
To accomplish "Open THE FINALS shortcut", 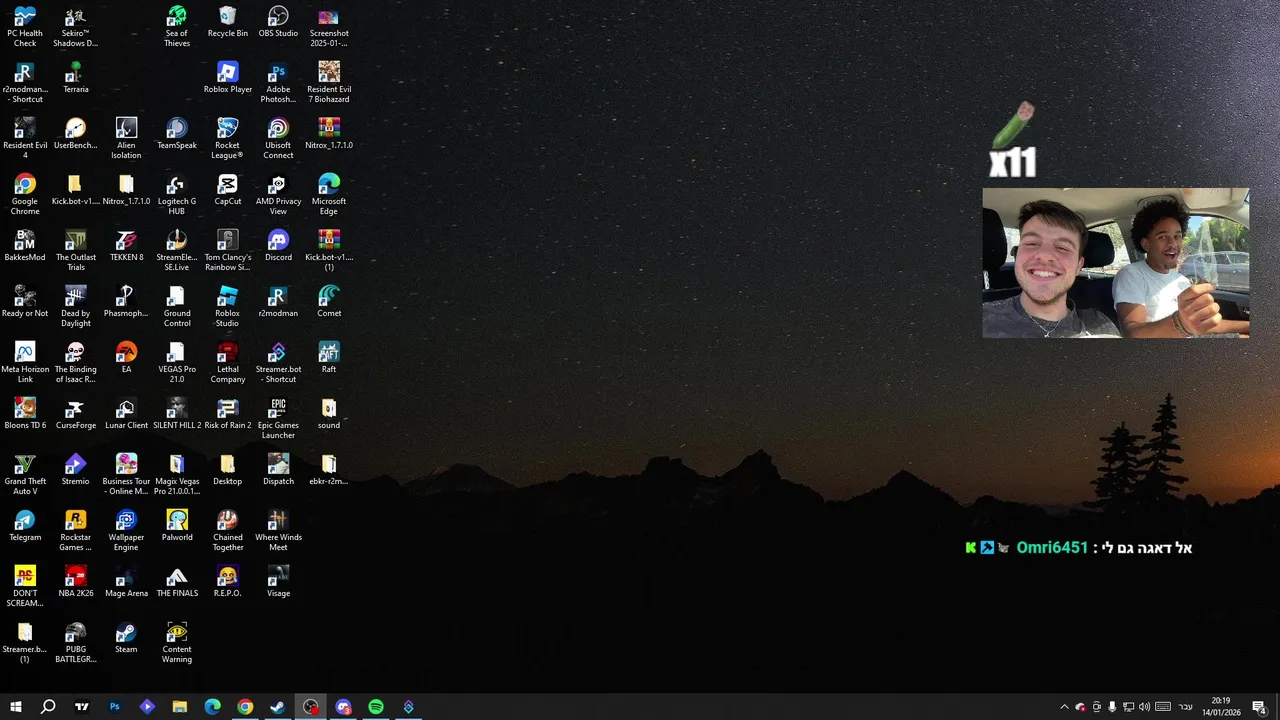I will pos(177,582).
